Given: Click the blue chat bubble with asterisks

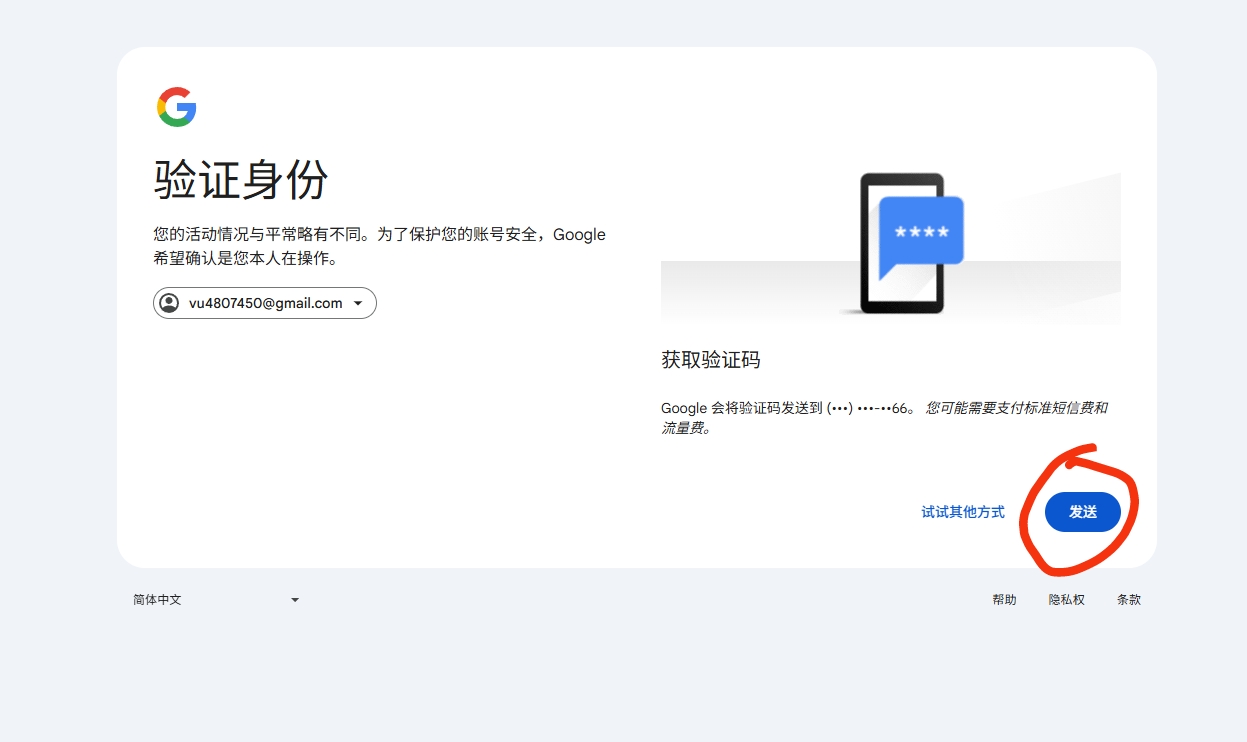Looking at the screenshot, I should pyautogui.click(x=920, y=233).
